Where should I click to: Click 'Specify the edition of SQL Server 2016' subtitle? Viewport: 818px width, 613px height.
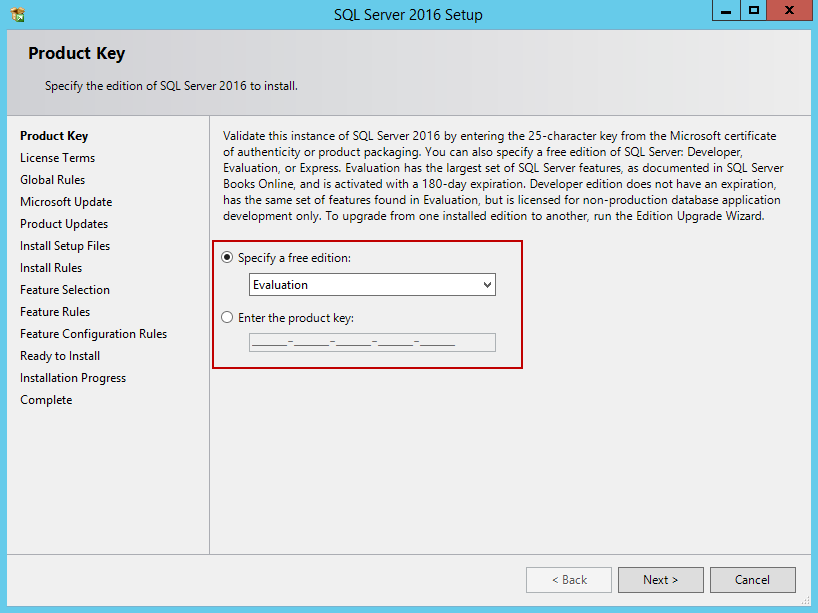point(171,86)
